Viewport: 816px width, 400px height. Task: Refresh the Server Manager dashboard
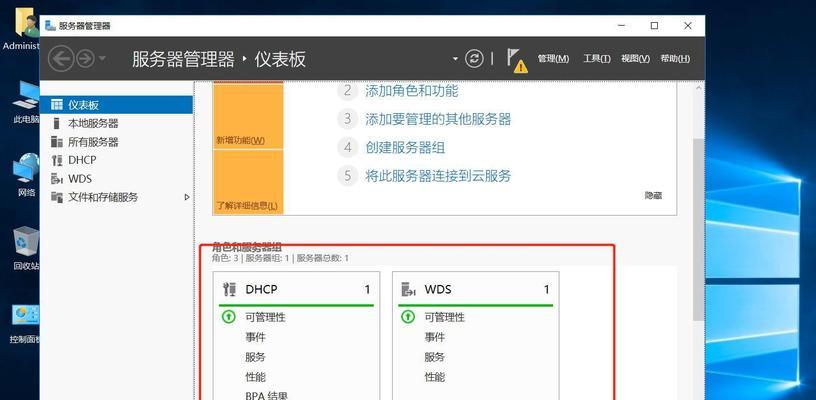474,58
